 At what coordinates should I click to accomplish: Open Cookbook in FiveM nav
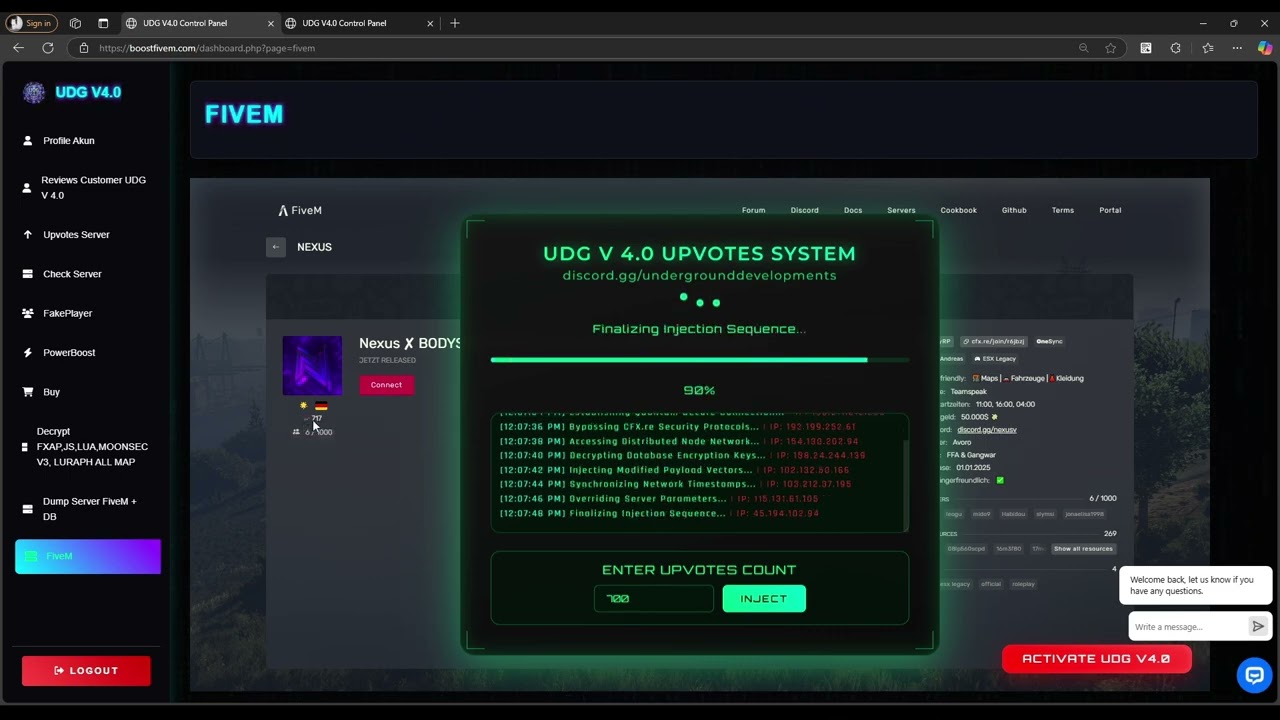pos(958,211)
